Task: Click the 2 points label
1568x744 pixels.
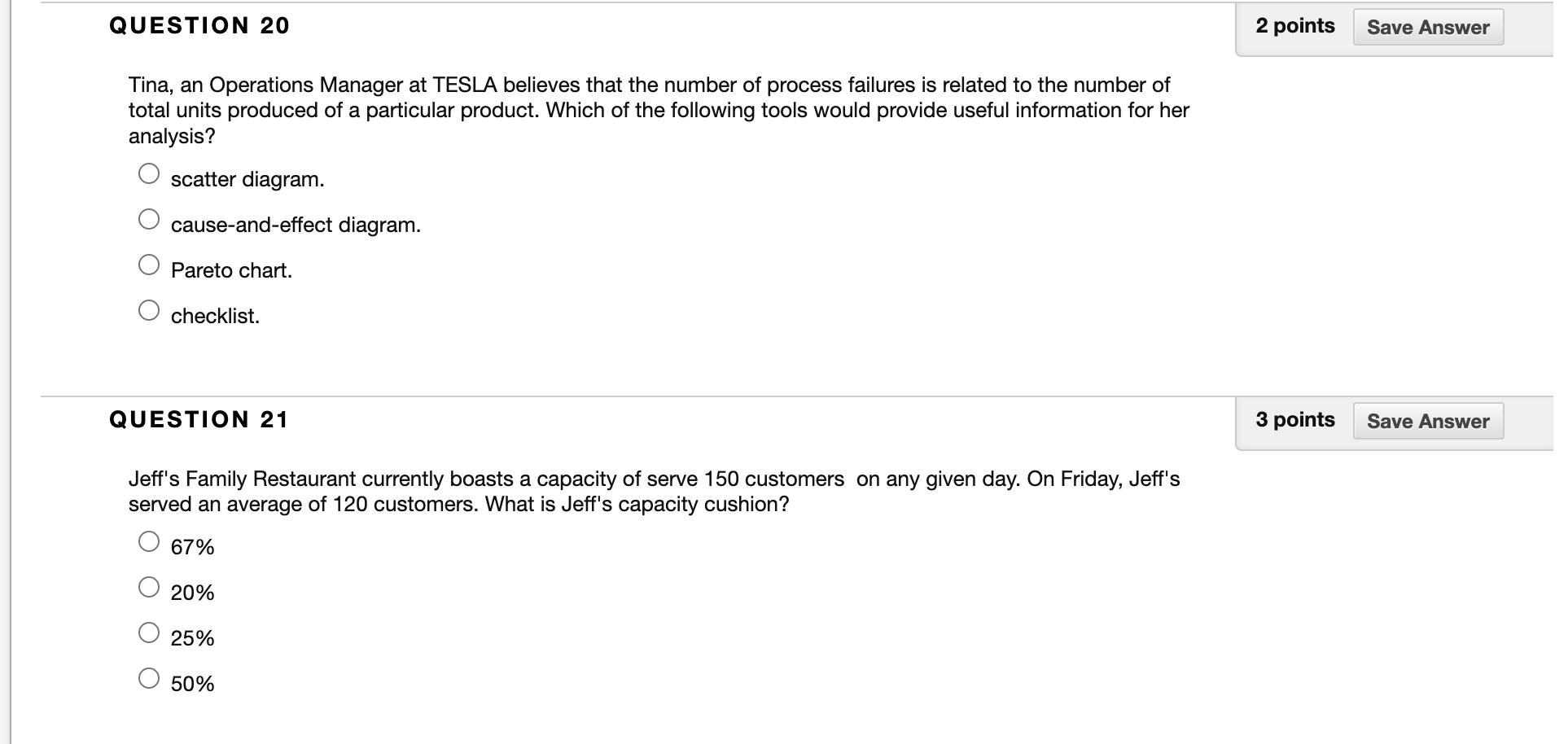Action: pos(1294,25)
